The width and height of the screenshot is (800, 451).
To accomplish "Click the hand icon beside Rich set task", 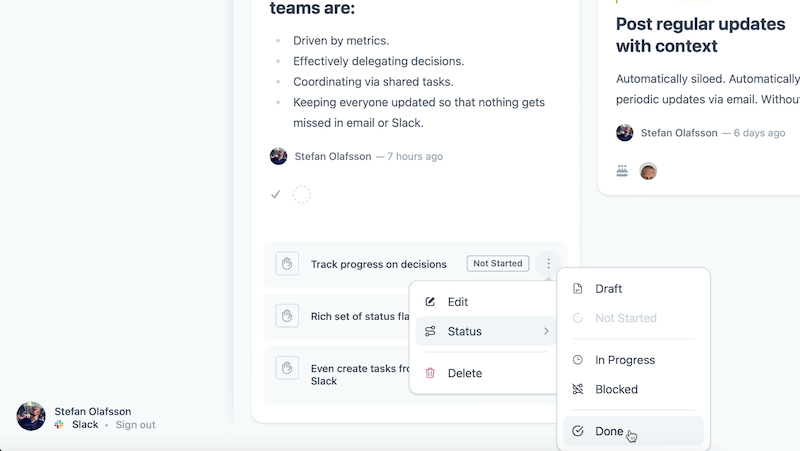I will (287, 316).
